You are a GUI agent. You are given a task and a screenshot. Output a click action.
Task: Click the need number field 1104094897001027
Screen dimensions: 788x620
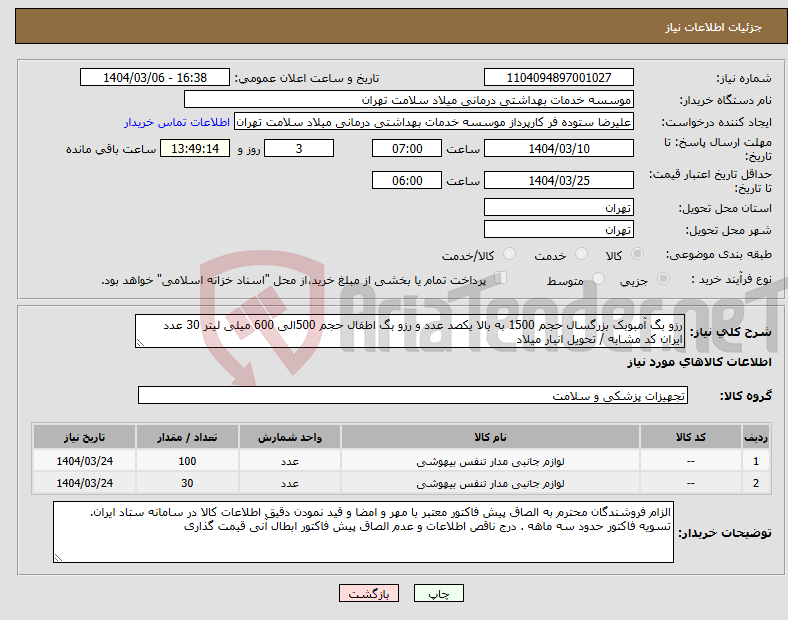558,77
